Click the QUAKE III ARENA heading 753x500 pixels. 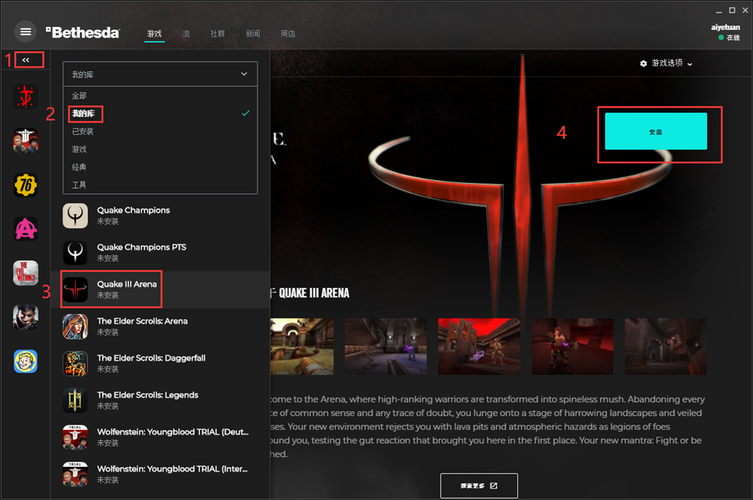314,293
